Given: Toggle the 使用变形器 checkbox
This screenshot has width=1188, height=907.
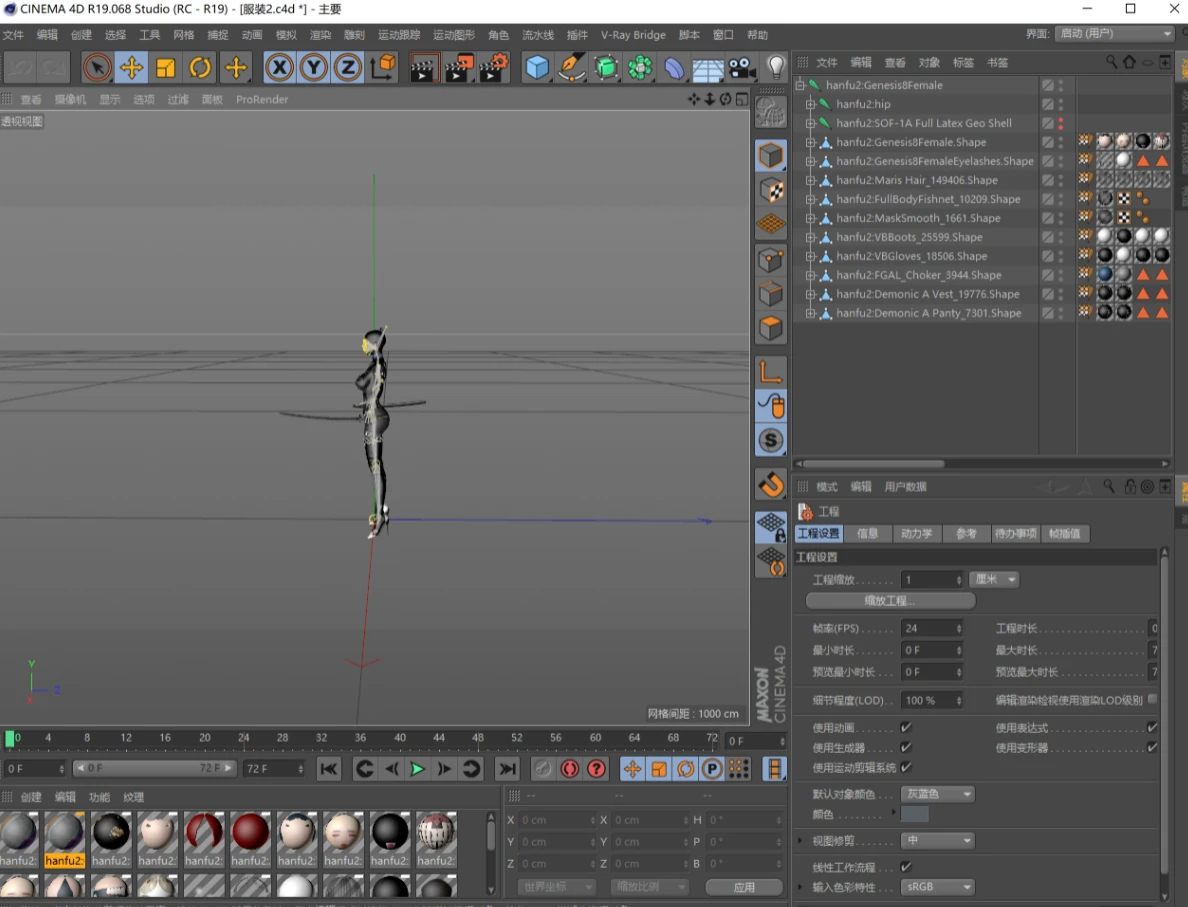Looking at the screenshot, I should tap(1152, 747).
